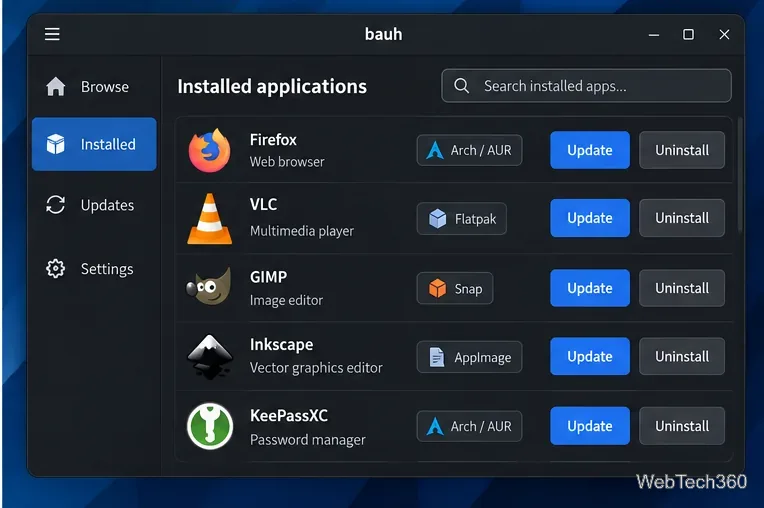Click the Flatpak badge for VLC

pyautogui.click(x=461, y=219)
